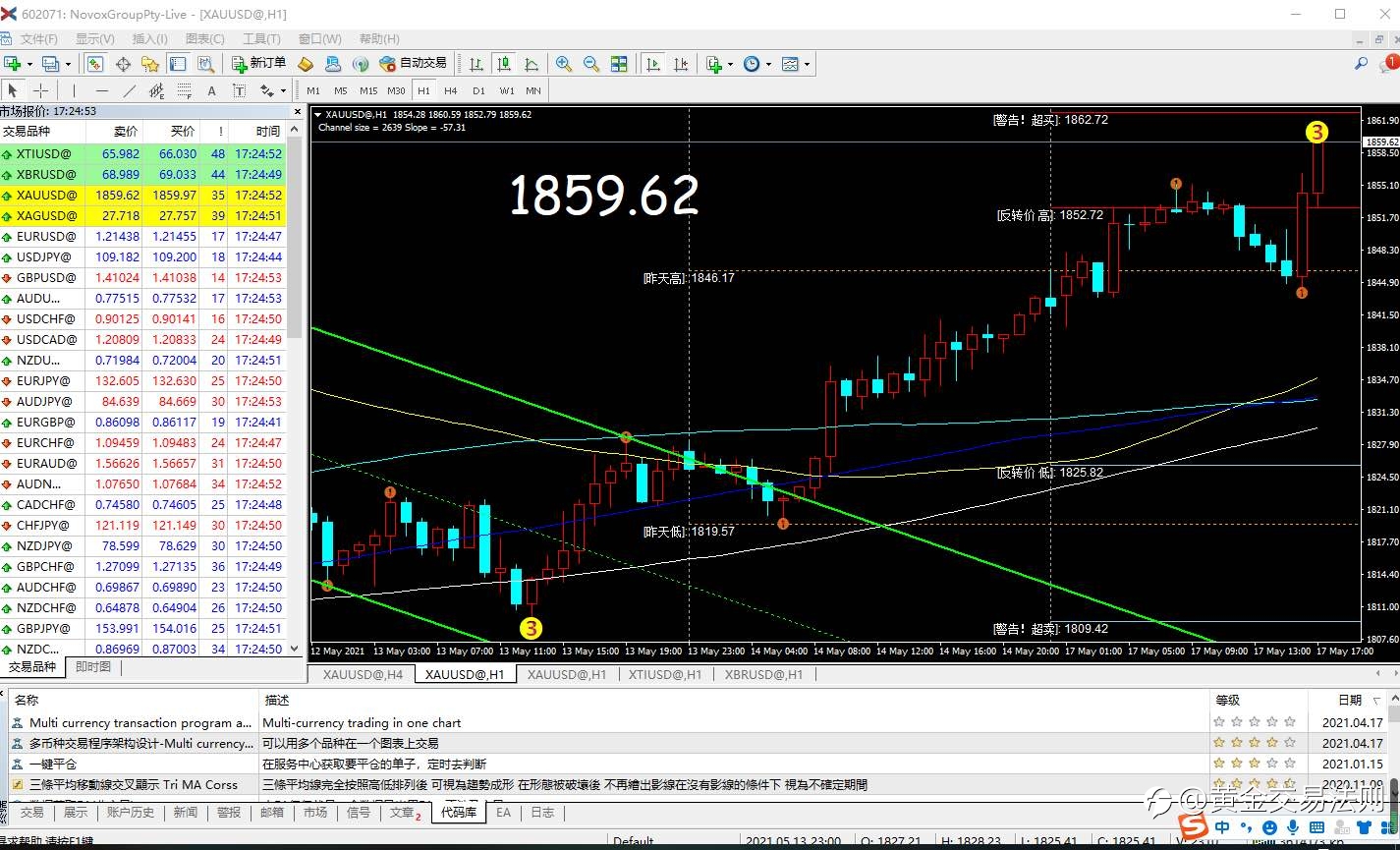Click the New Chart toolbar icon
1400x850 pixels.
(13, 64)
